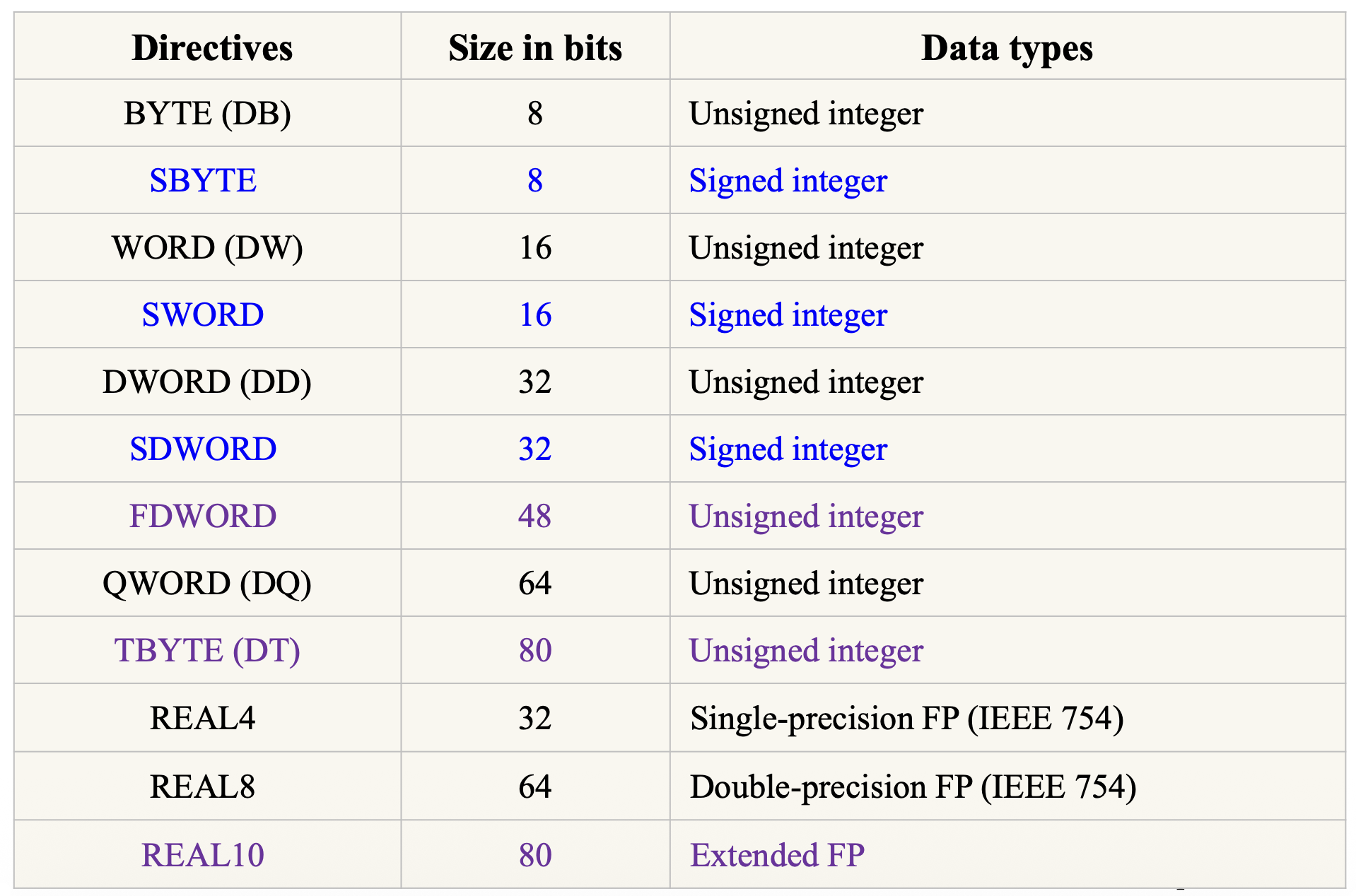This screenshot has height=896, width=1356.
Task: Select the REAL8 directive cell
Action: point(203,786)
